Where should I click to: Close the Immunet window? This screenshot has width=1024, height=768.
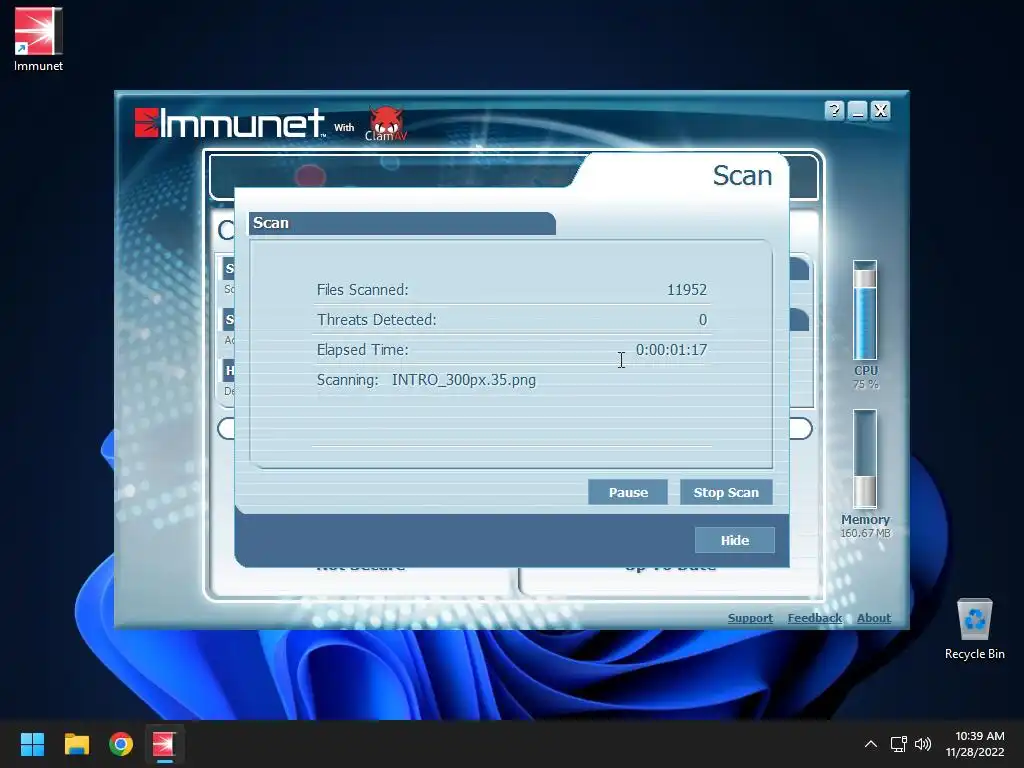point(880,110)
